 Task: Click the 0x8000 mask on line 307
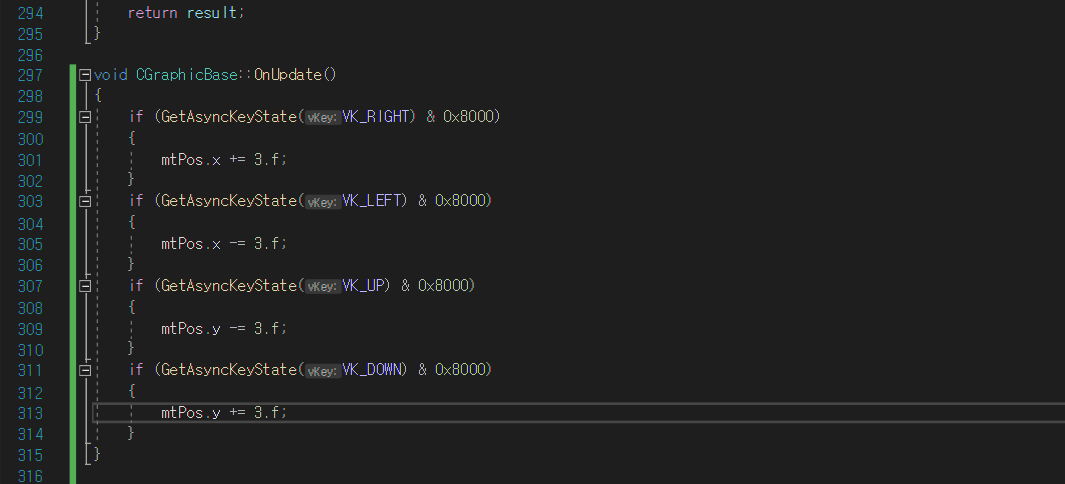point(444,286)
